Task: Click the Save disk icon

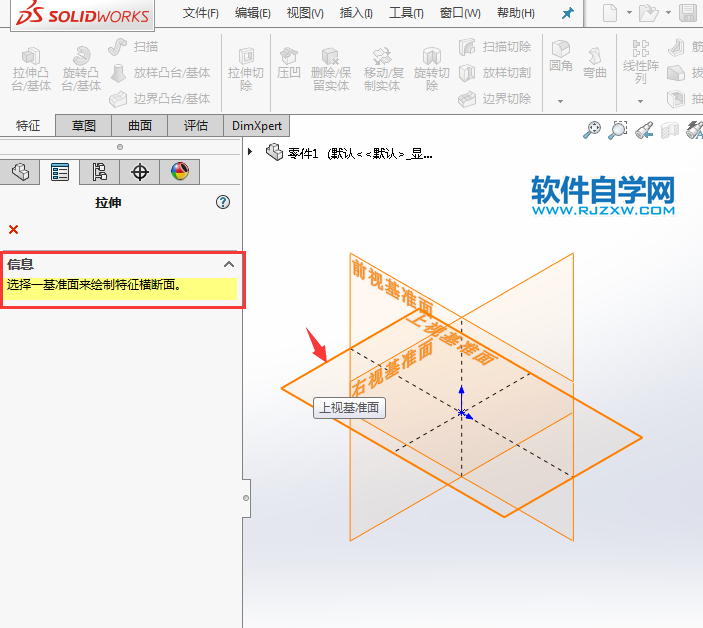Action: click(x=688, y=13)
